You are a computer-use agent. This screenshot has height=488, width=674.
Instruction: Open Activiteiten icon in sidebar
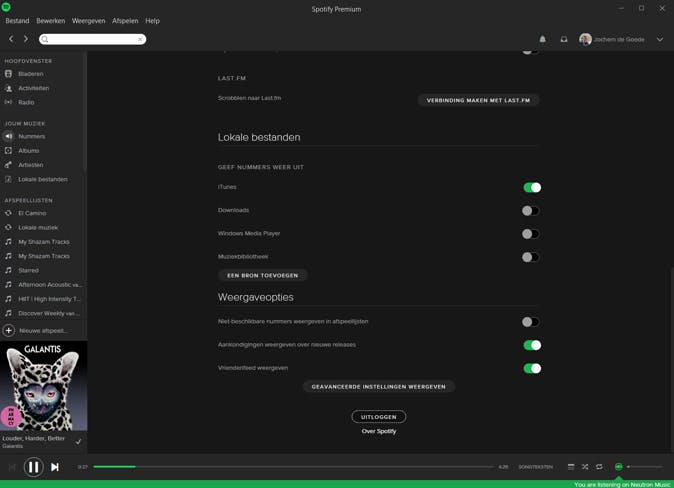(x=8, y=88)
